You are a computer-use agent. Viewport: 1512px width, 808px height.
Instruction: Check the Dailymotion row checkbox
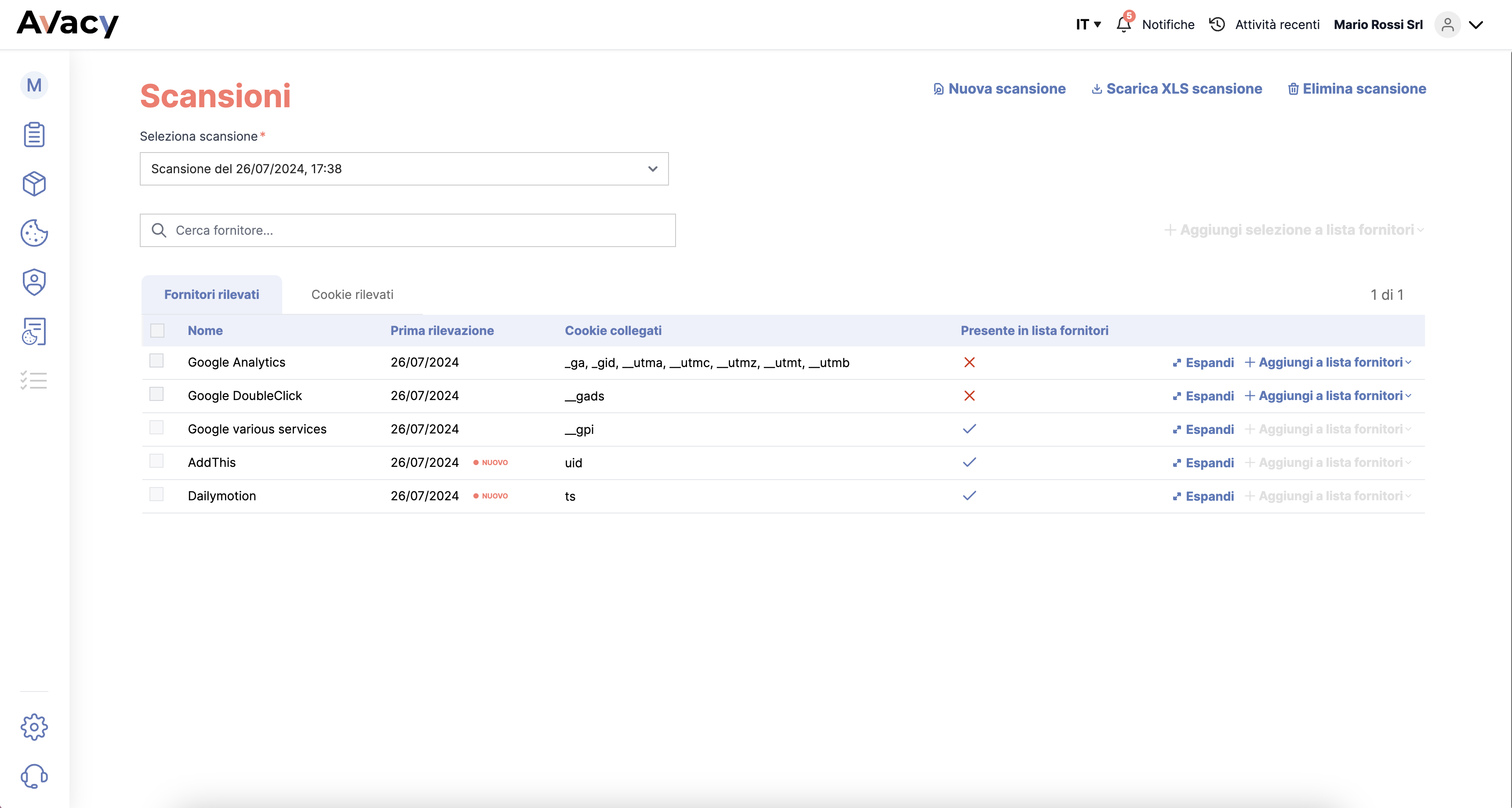pos(156,495)
